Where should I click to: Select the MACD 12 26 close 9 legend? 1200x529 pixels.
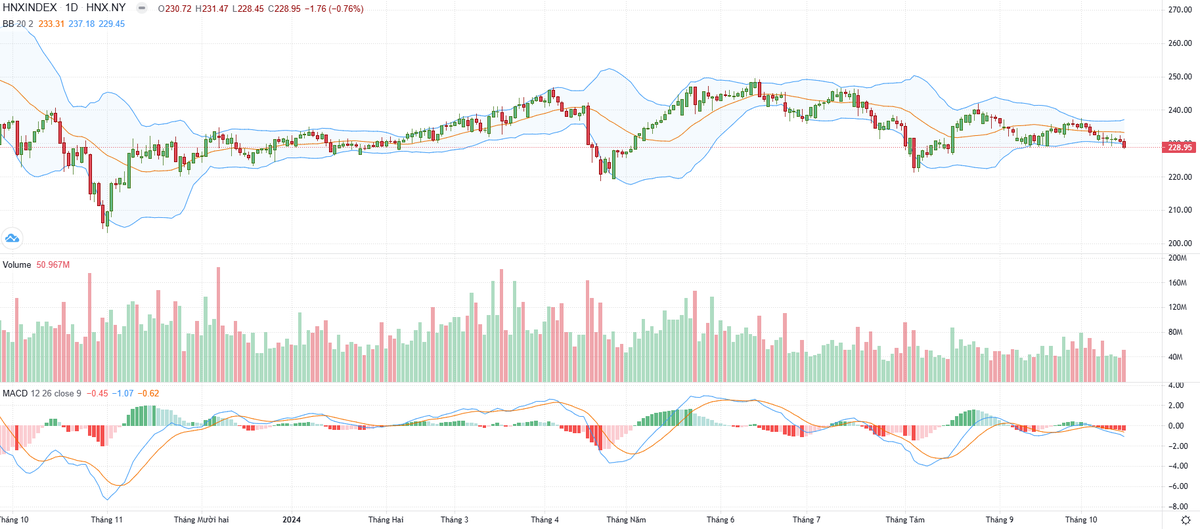42,392
